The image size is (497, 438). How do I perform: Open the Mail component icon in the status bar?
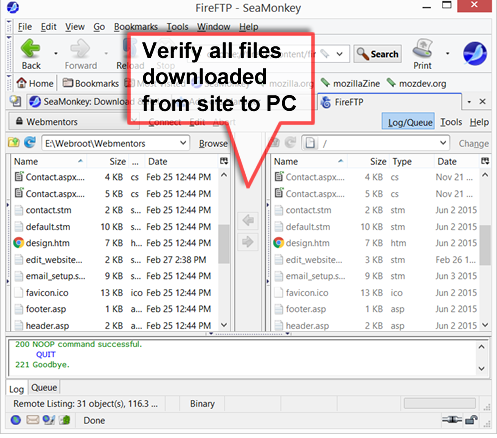coord(32,420)
